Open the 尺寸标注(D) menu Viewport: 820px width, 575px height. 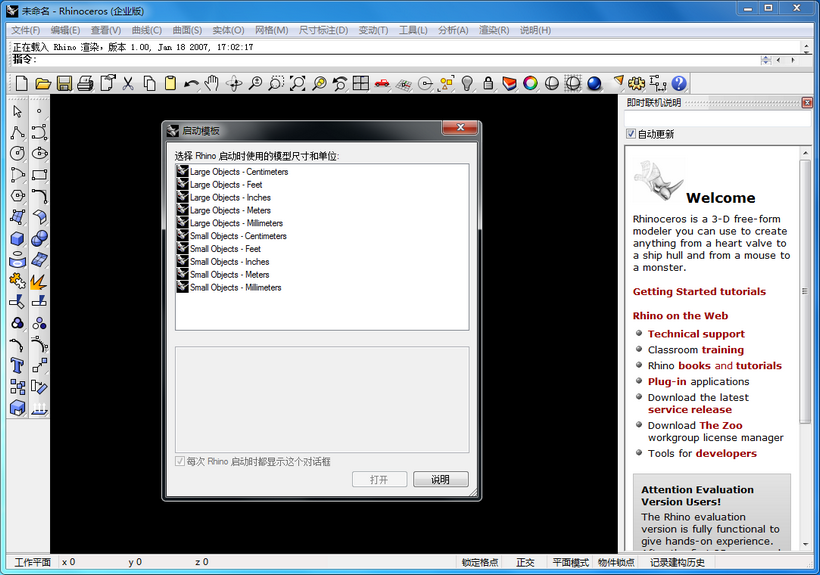pos(323,30)
